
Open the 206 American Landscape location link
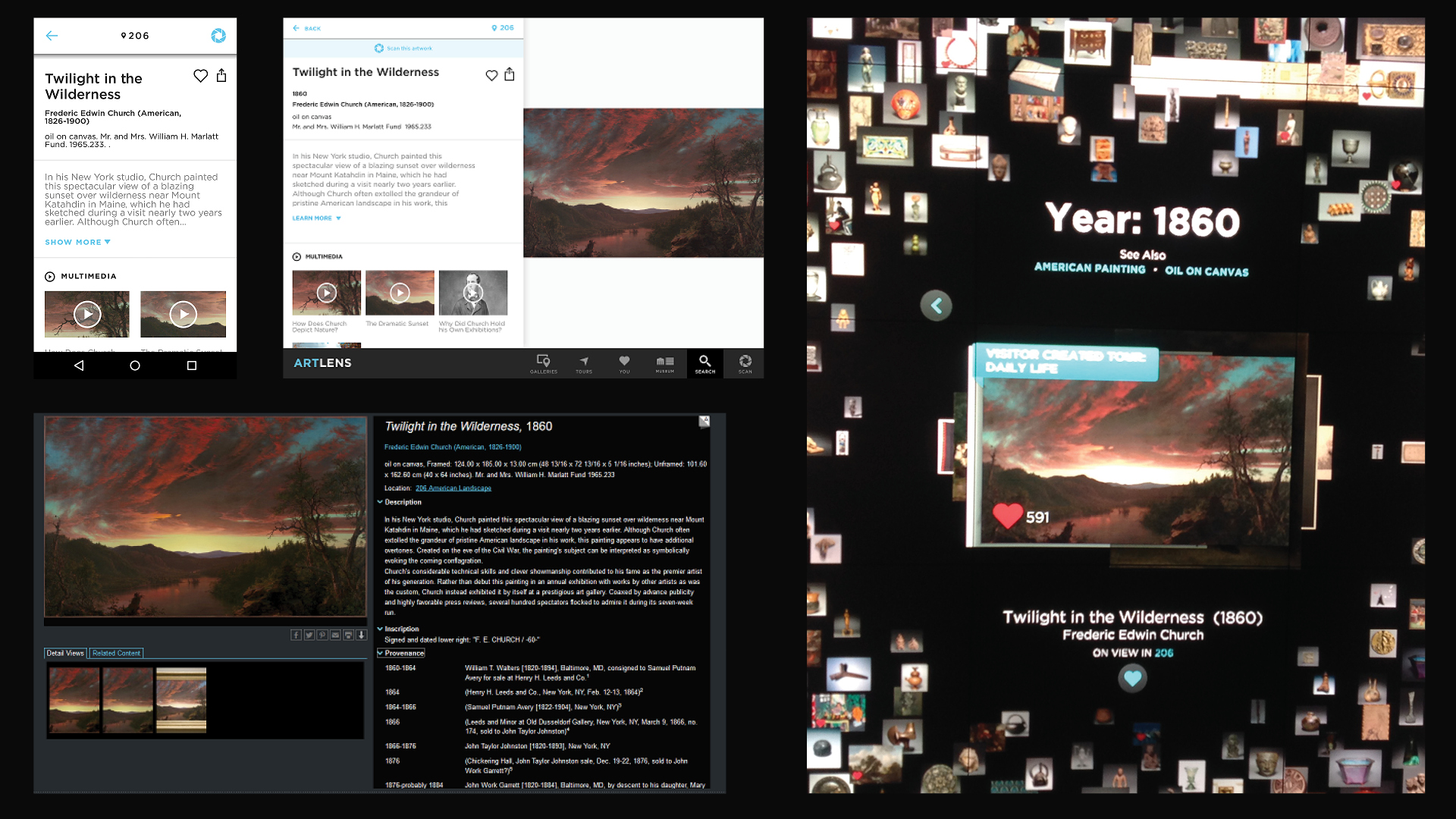(453, 488)
